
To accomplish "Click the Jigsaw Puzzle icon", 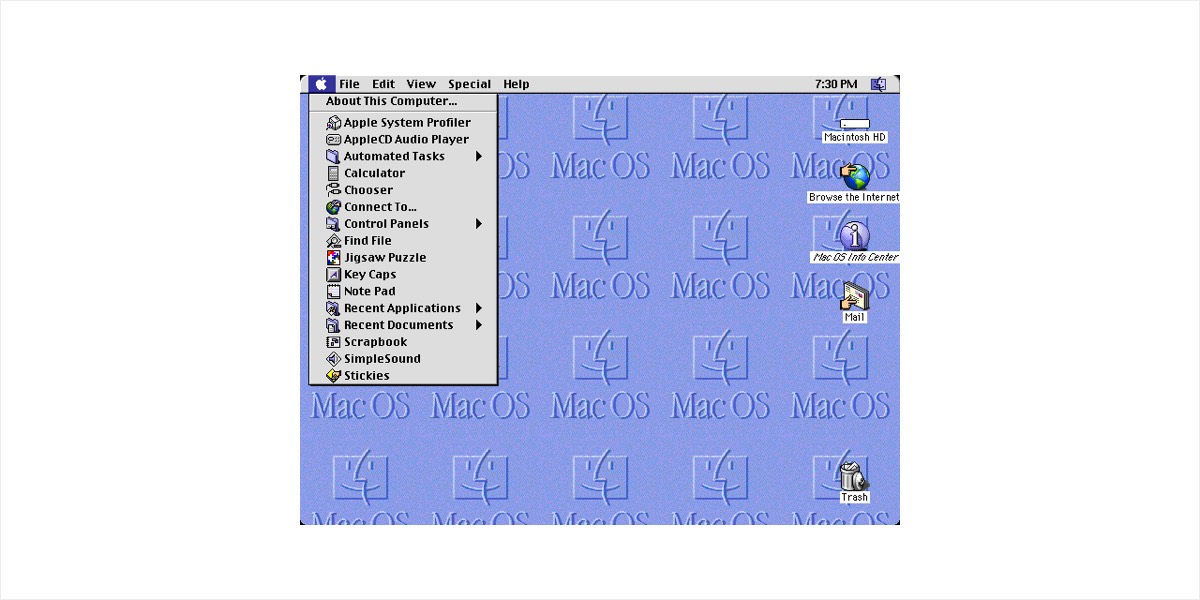I will coord(334,258).
